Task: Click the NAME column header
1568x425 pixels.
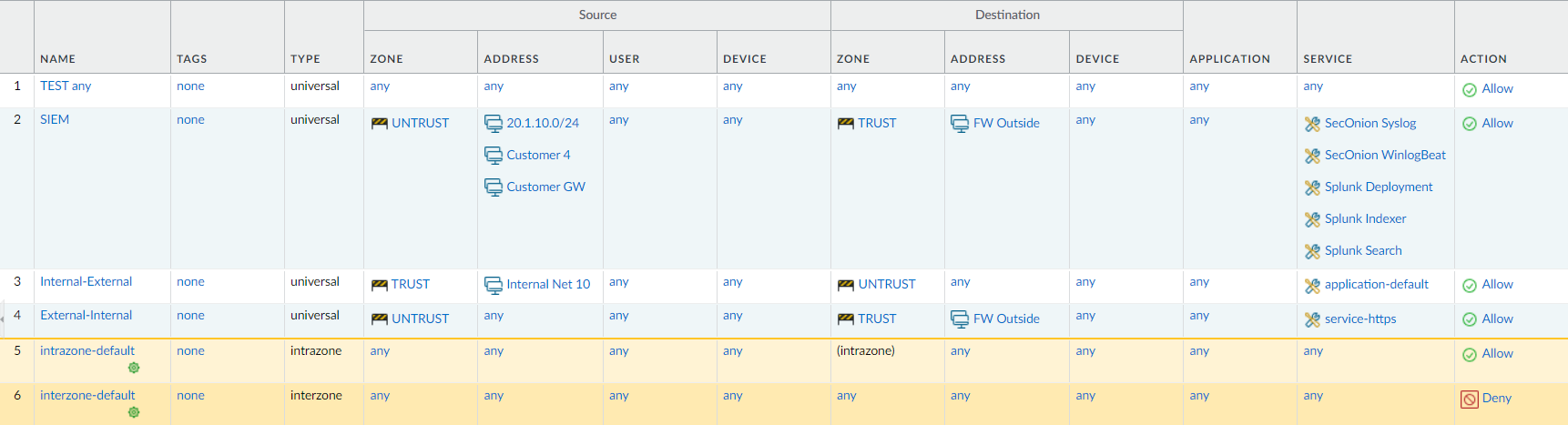Action: coord(58,59)
